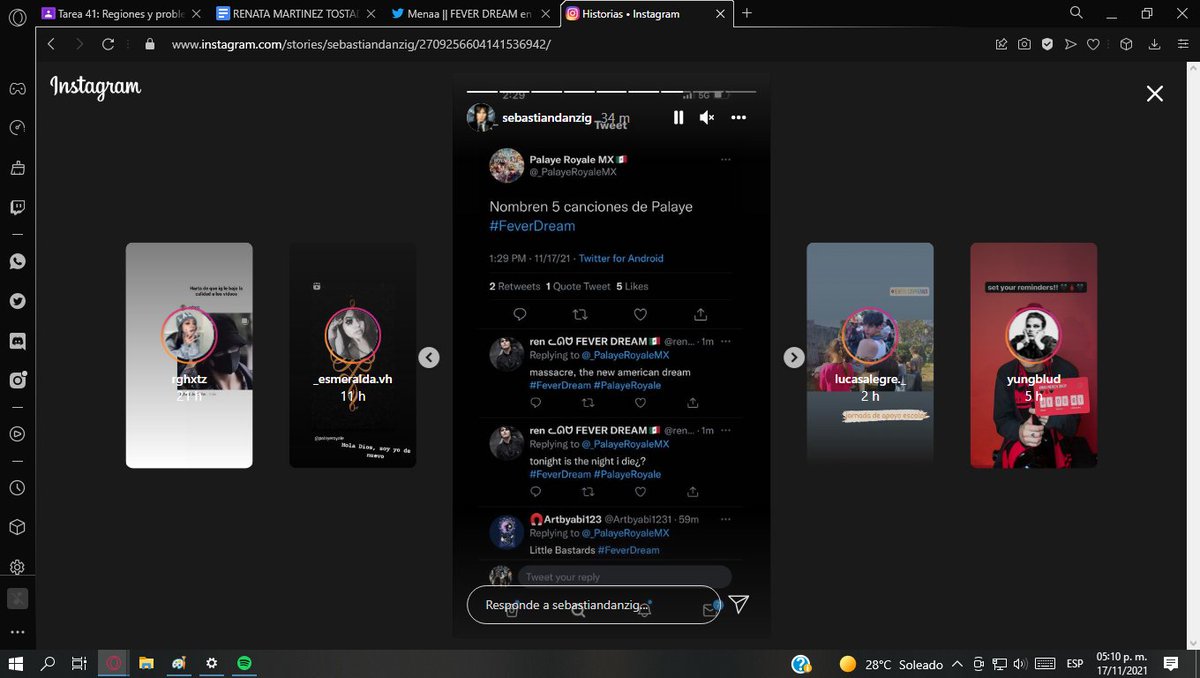The image size is (1200, 678).
Task: Click the story progress bar
Action: click(x=611, y=91)
